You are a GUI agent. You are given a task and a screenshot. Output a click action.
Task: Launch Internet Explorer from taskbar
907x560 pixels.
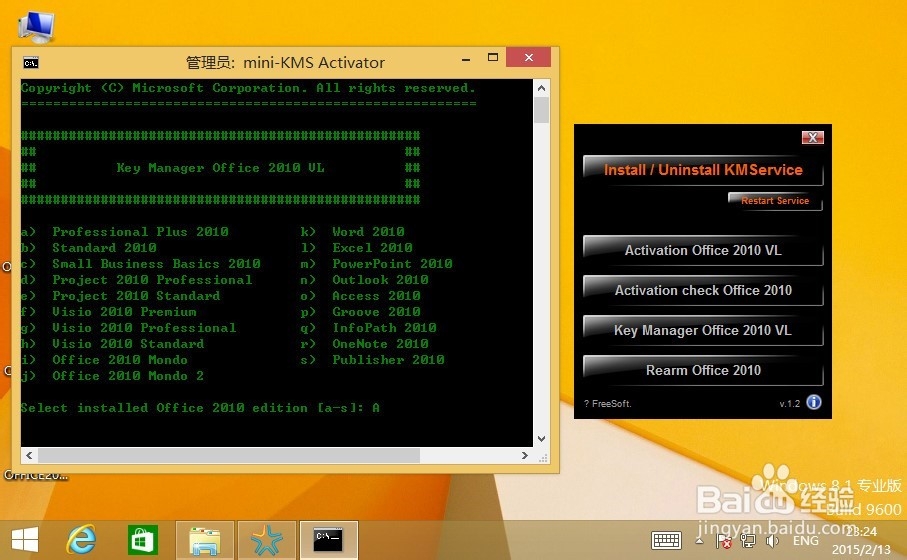pos(82,540)
